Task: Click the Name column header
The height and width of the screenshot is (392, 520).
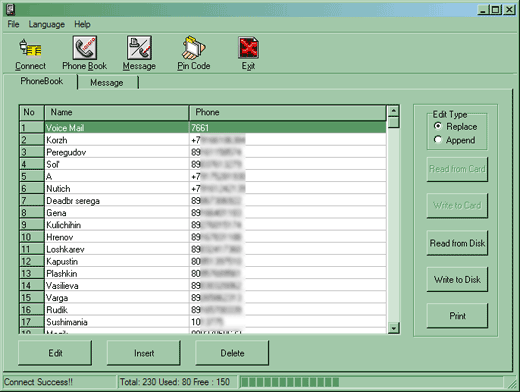Action: click(x=117, y=112)
